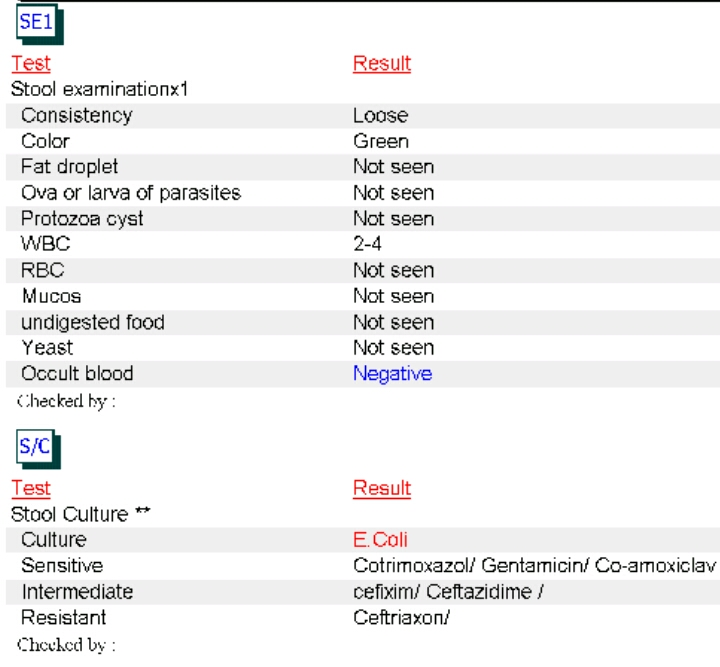This screenshot has width=720, height=667.
Task: Click the Intermediate cefixim/ Ceftazidime result
Action: coord(448,592)
